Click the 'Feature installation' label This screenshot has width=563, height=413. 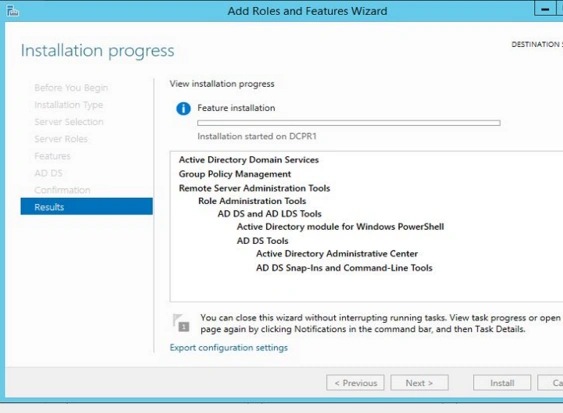coord(236,108)
